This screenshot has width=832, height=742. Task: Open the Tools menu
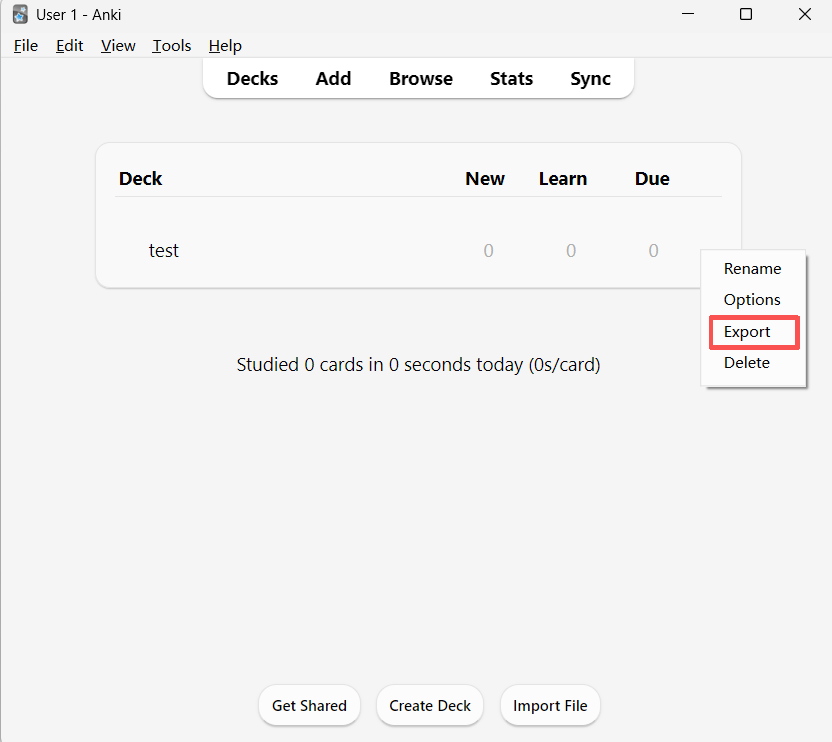pos(171,46)
